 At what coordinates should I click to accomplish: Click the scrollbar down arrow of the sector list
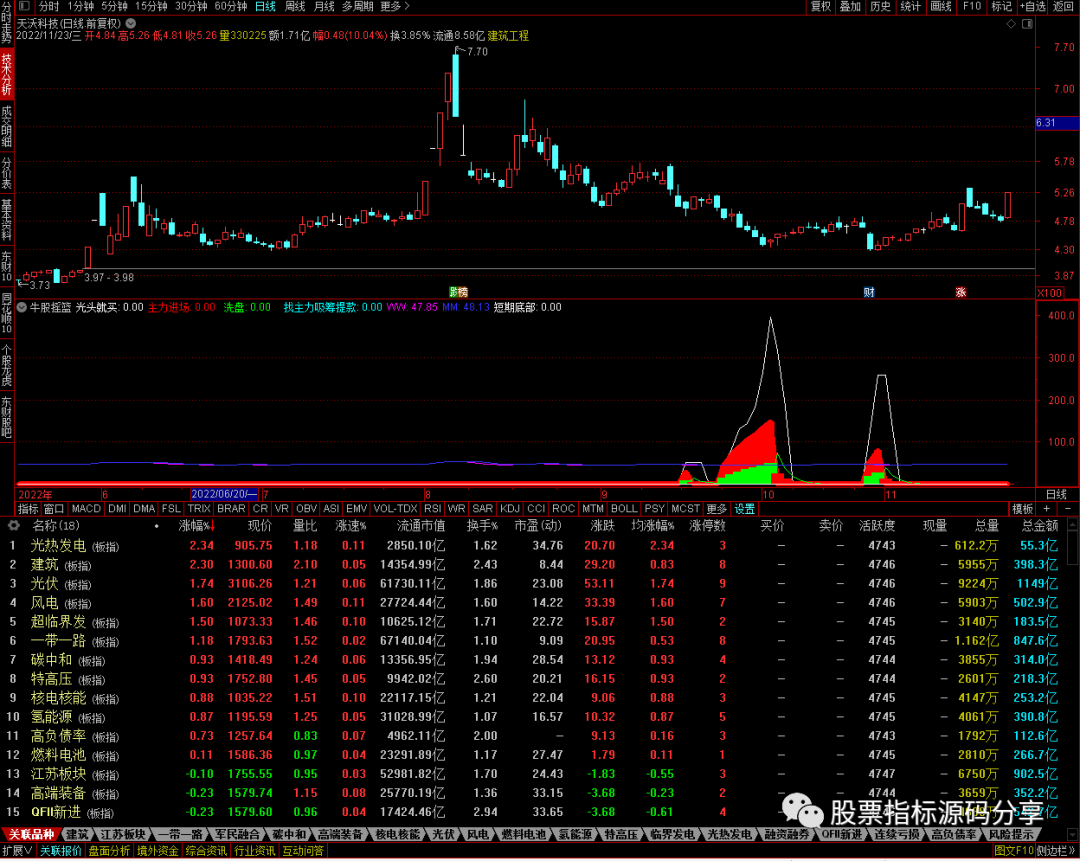coord(1073,834)
